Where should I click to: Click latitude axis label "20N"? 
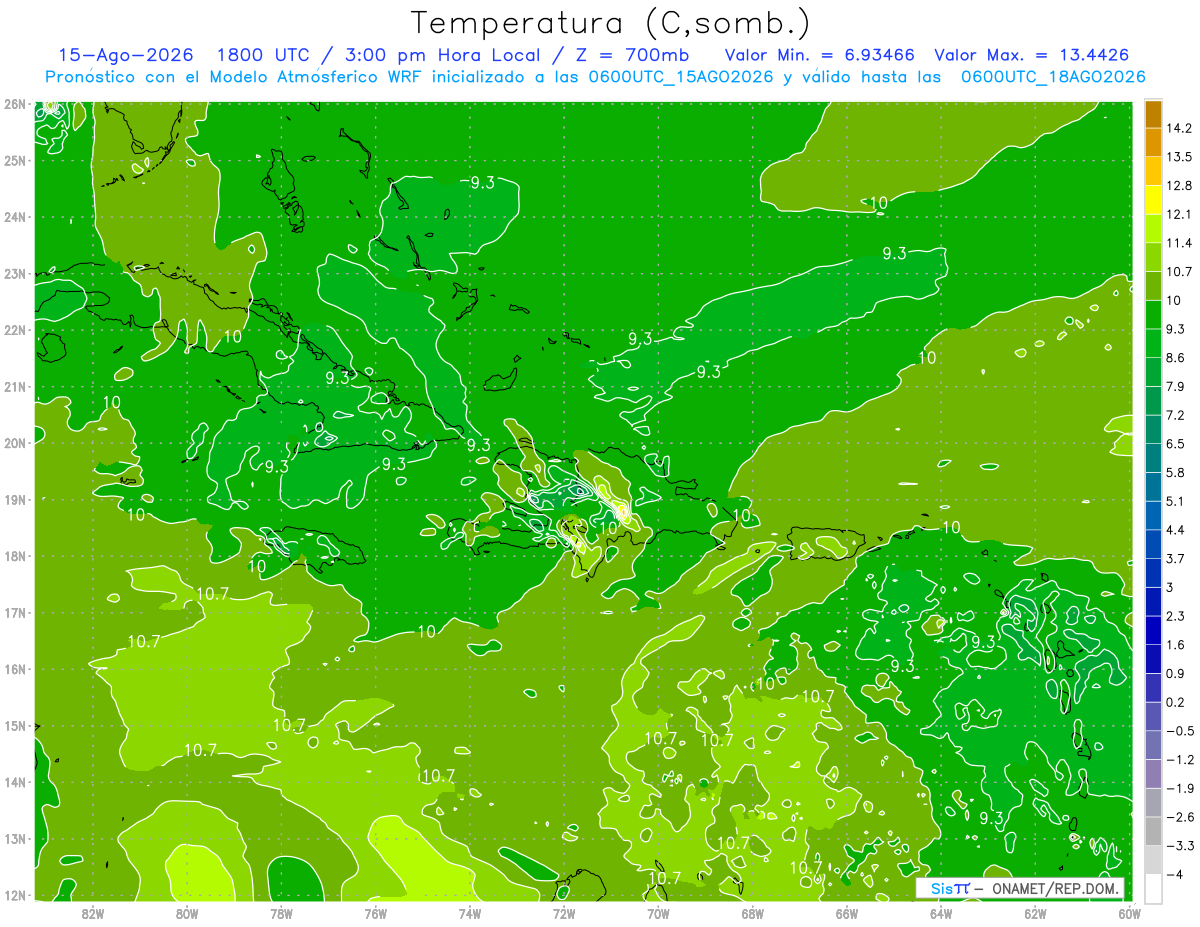coord(15,443)
